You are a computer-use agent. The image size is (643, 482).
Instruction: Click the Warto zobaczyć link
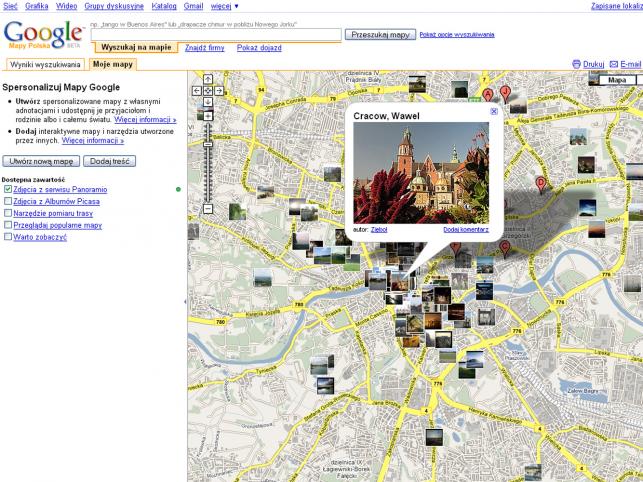click(40, 237)
